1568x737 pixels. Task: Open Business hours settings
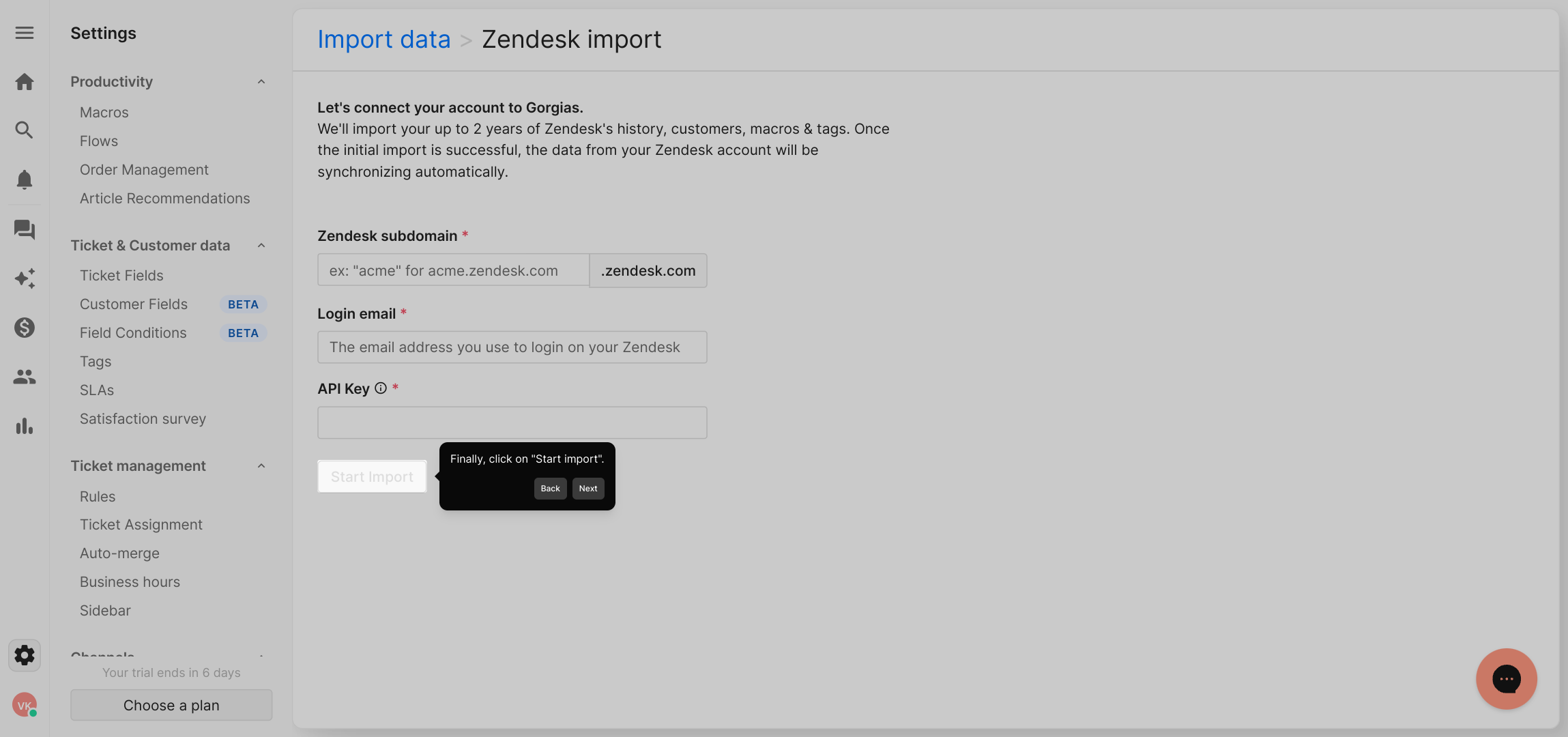130,582
